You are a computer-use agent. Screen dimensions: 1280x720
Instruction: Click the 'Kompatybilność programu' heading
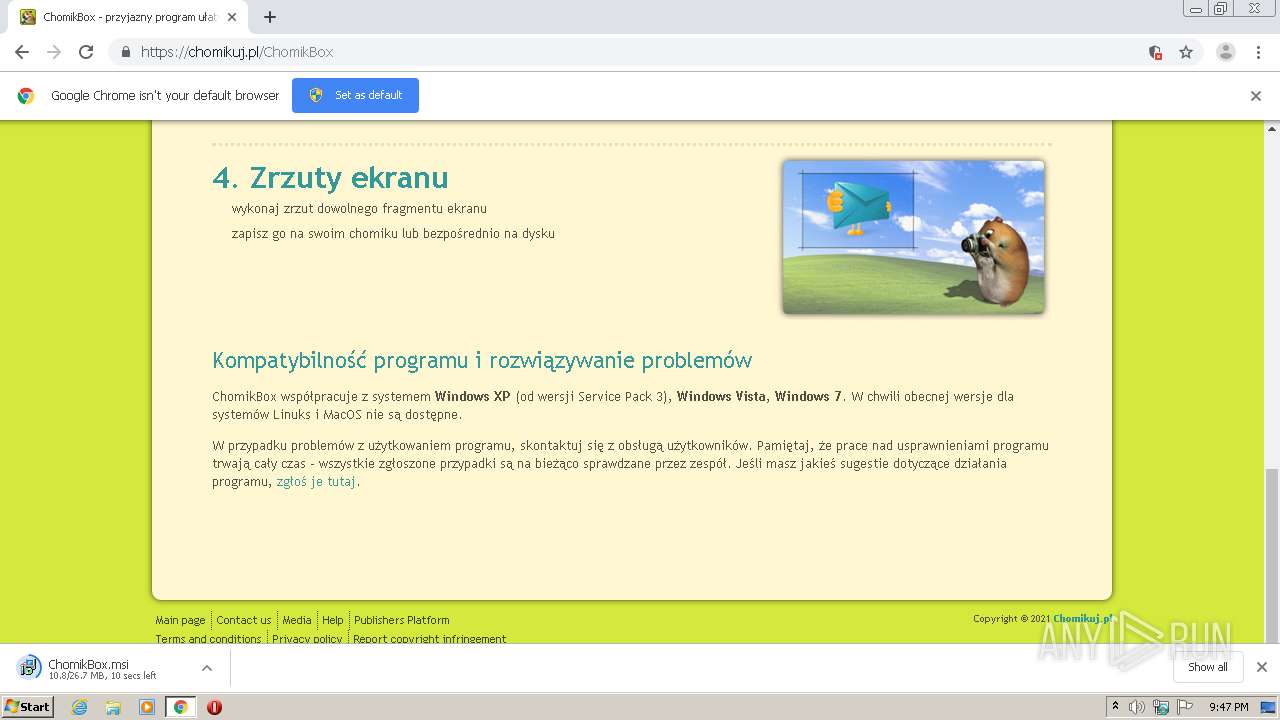pos(482,360)
